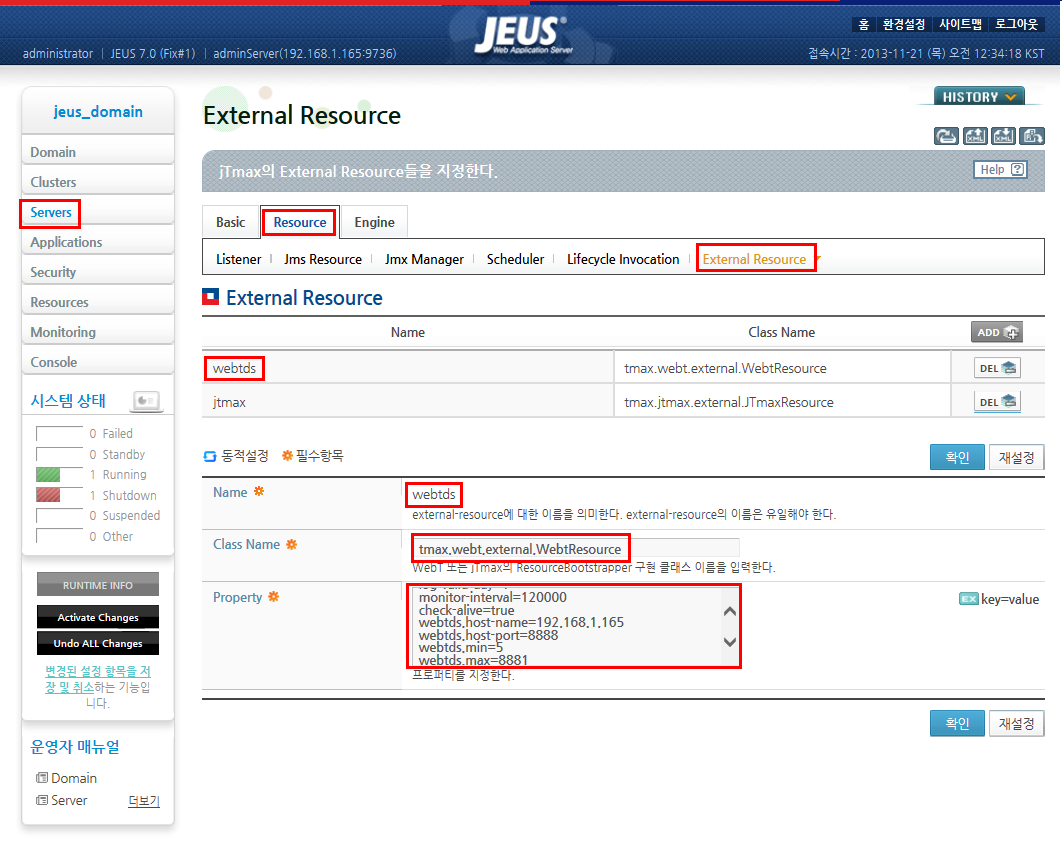Switch to the Engine tab
Image resolution: width=1062 pixels, height=842 pixels.
(x=374, y=222)
